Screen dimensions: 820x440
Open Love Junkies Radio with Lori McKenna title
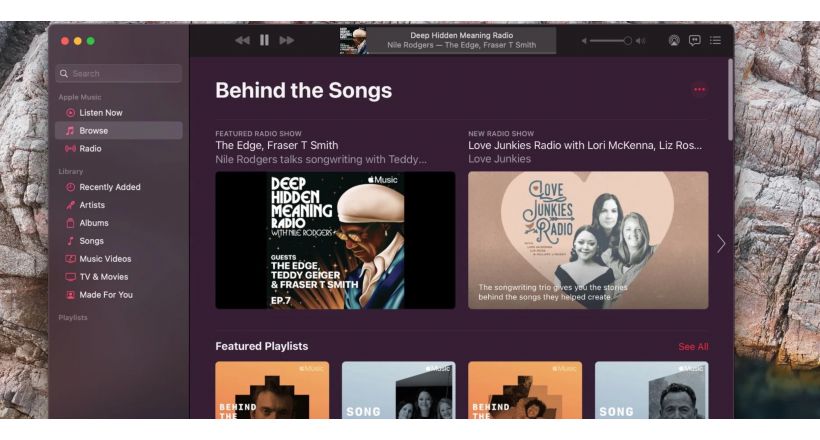585,145
